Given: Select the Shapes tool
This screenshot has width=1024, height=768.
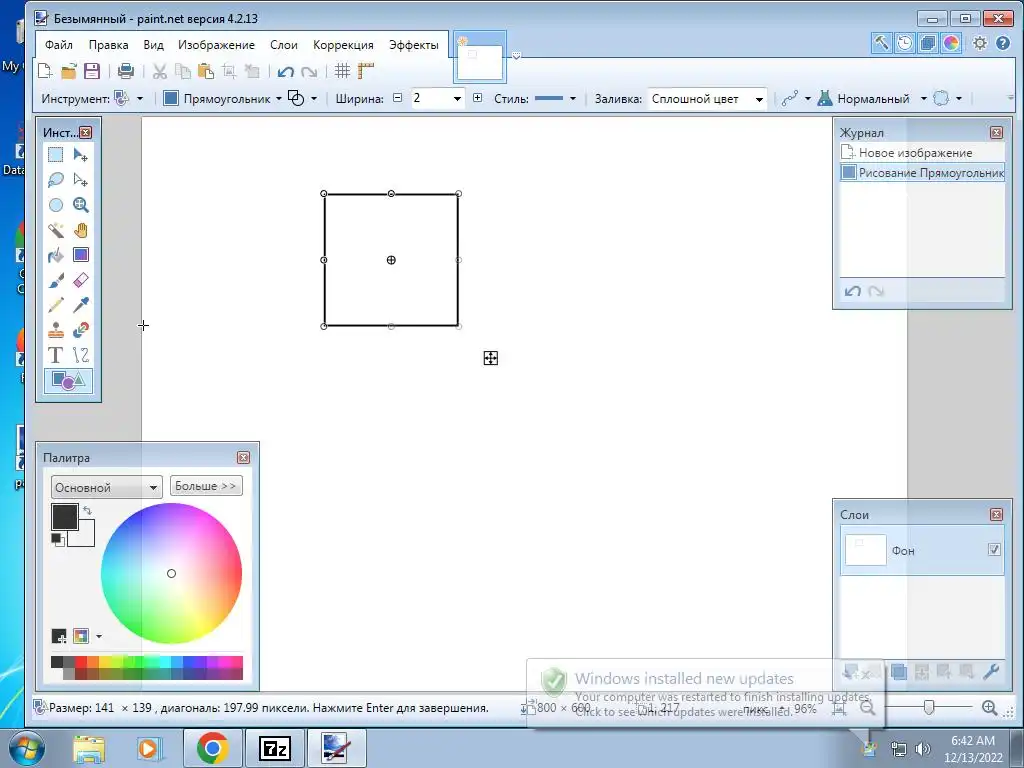Looking at the screenshot, I should click(x=69, y=380).
